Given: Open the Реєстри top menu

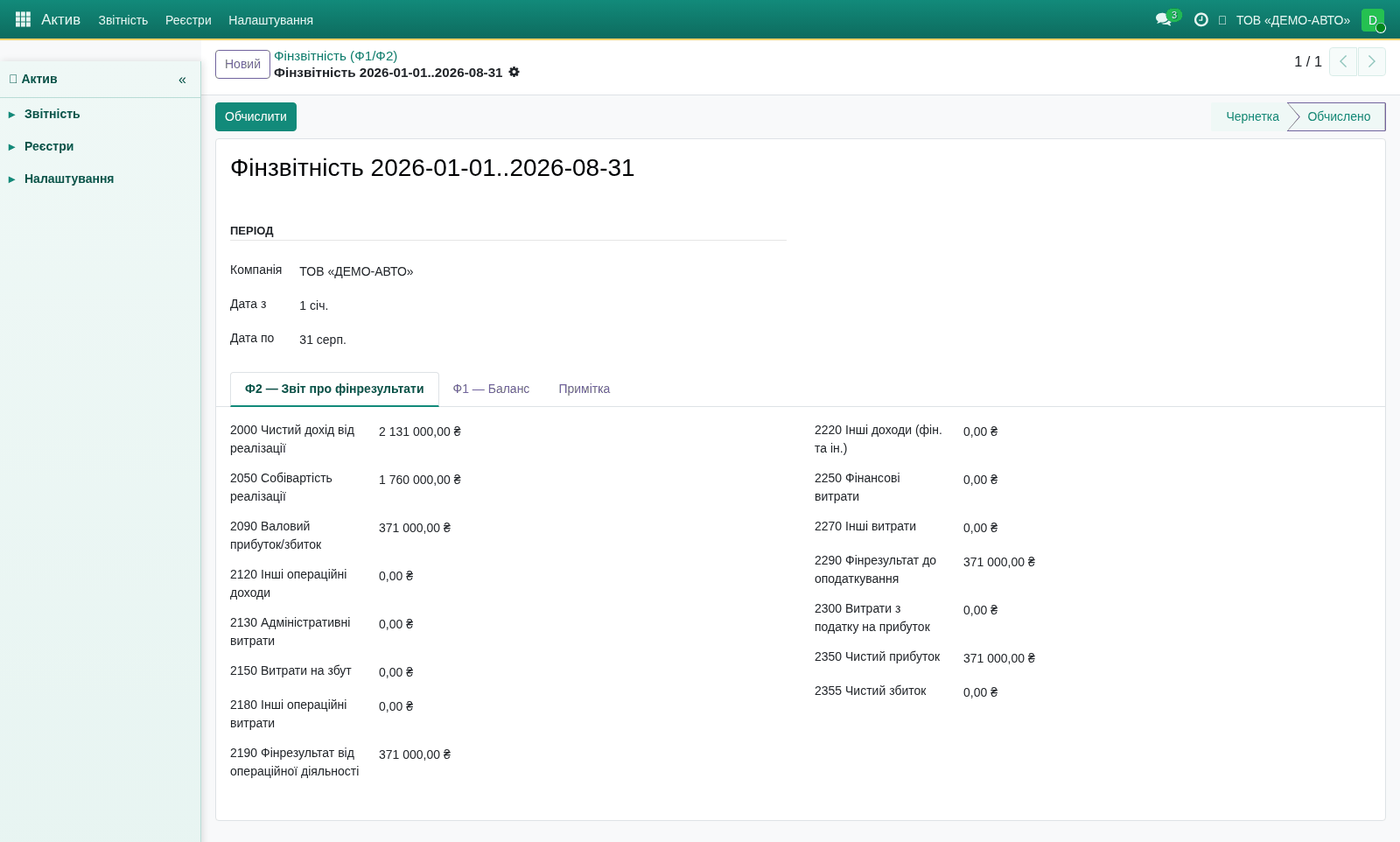Looking at the screenshot, I should (188, 20).
